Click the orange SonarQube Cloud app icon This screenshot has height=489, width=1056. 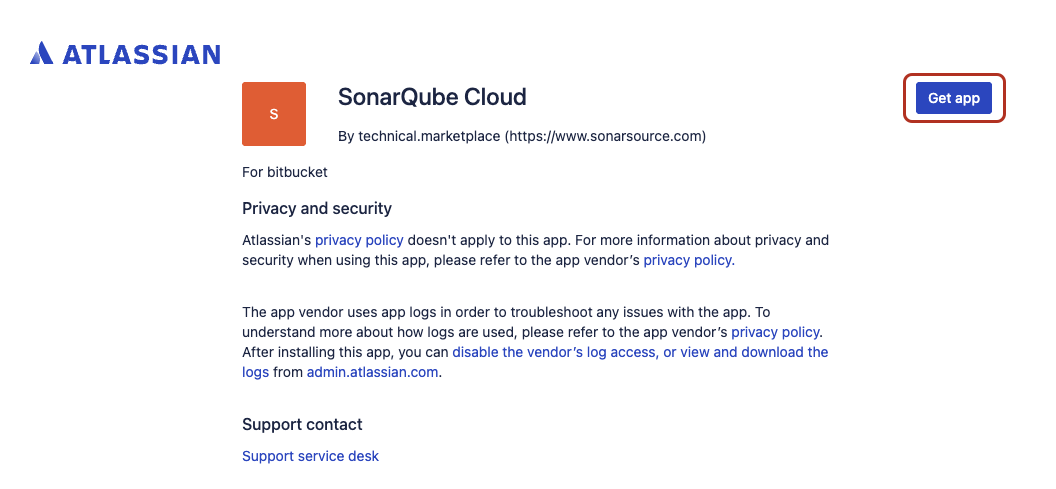[x=274, y=114]
